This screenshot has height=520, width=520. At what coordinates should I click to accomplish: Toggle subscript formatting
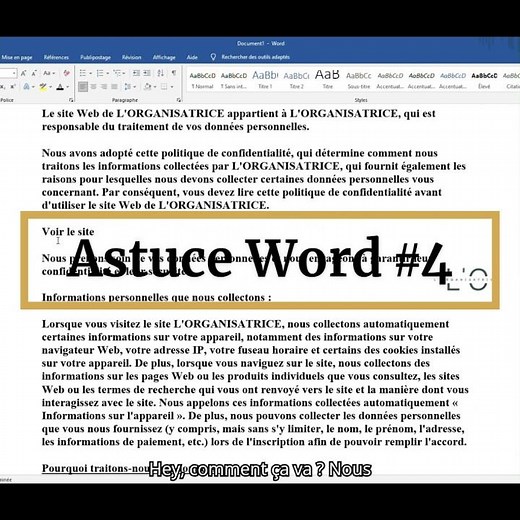pos(2,87)
